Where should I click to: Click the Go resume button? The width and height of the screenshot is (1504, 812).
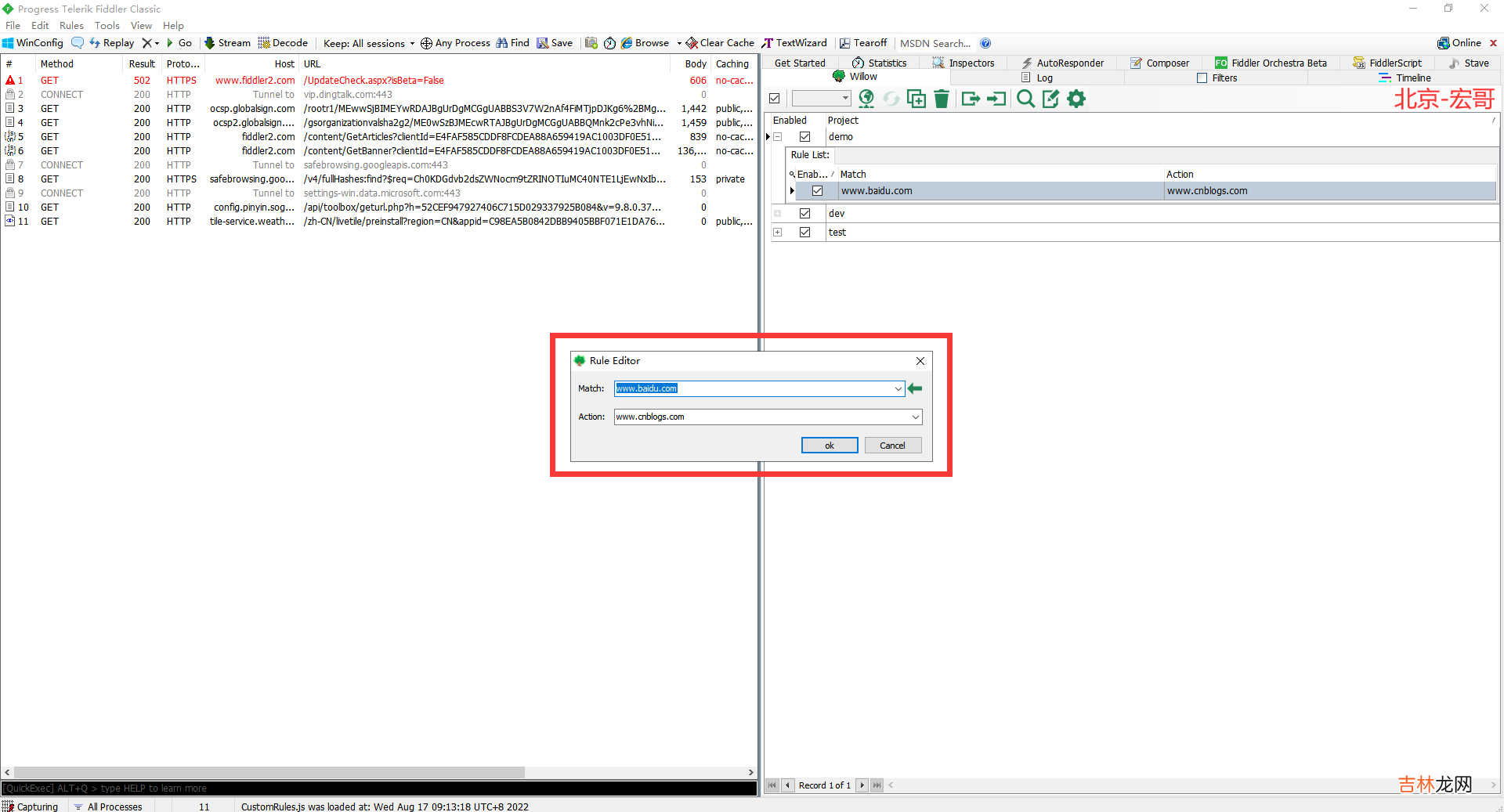[179, 43]
